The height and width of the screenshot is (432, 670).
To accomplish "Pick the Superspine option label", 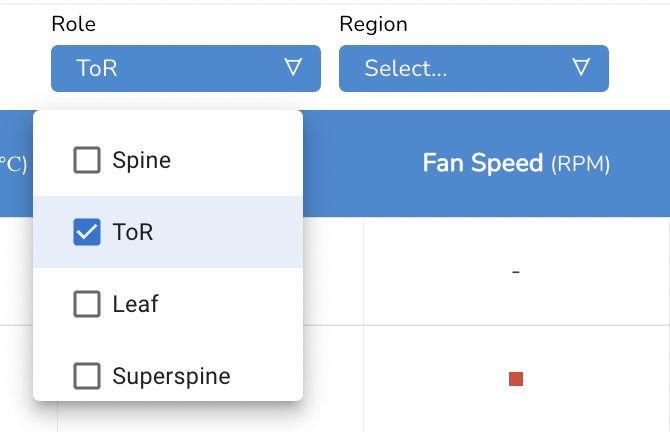I will (x=171, y=376).
